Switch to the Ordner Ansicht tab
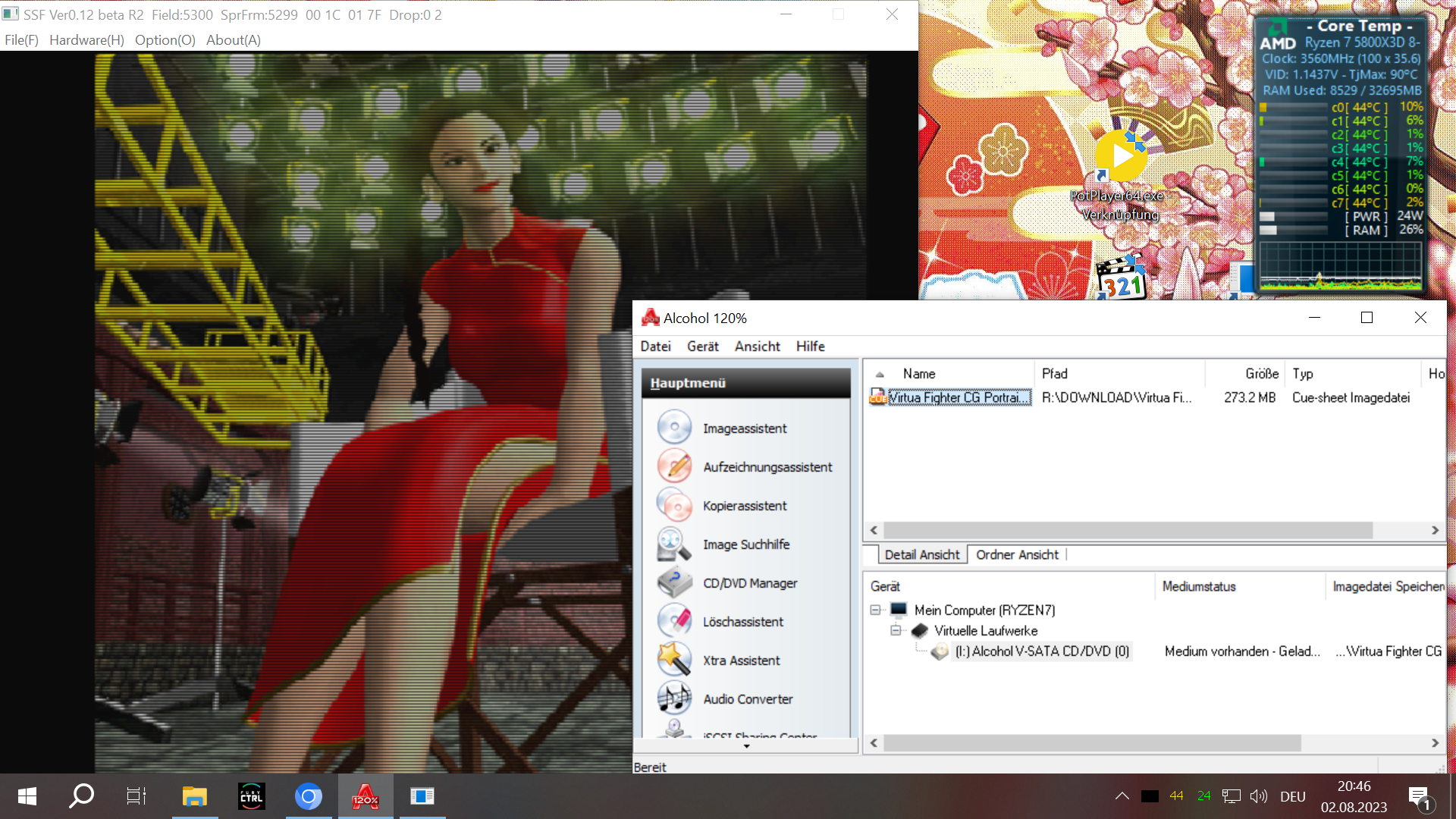The width and height of the screenshot is (1456, 819). pyautogui.click(x=1018, y=554)
